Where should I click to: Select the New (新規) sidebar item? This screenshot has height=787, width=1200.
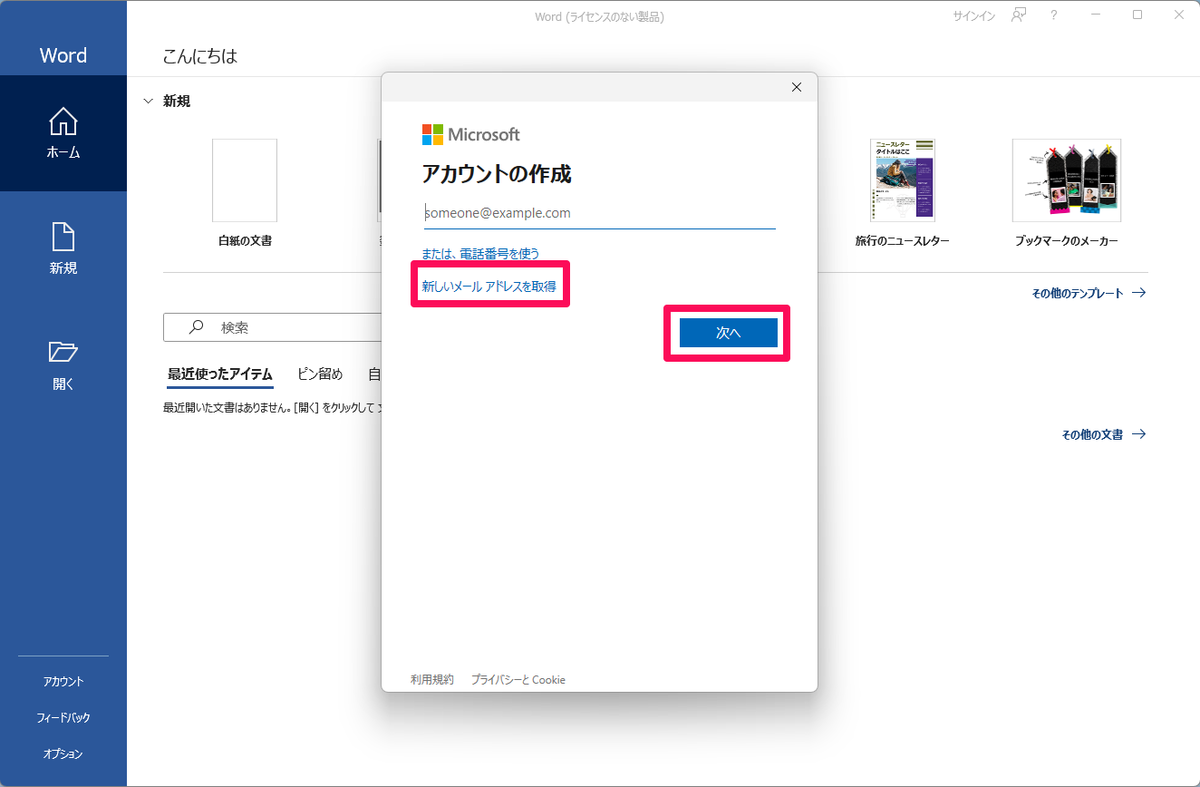(63, 249)
